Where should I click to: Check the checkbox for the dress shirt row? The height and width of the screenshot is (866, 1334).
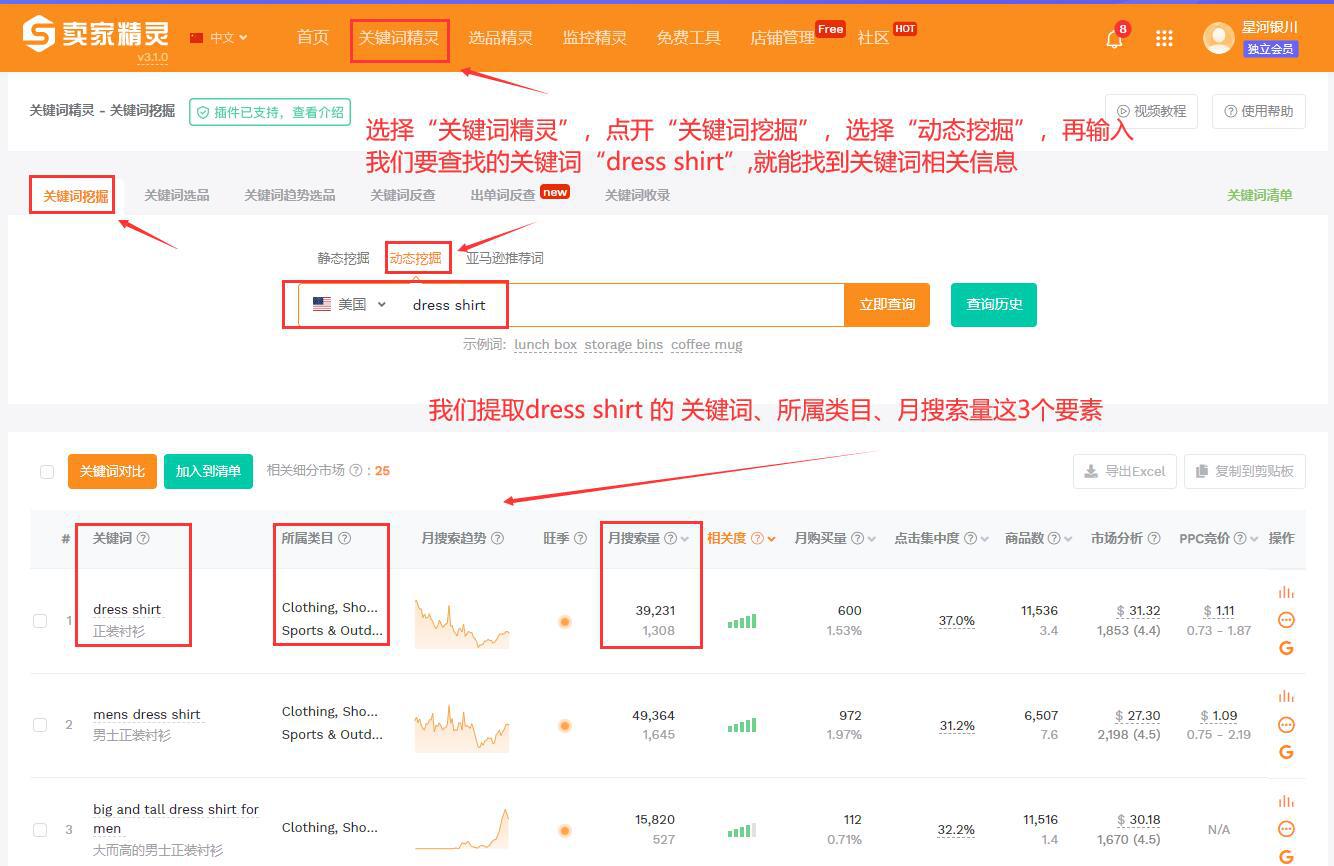(x=40, y=620)
